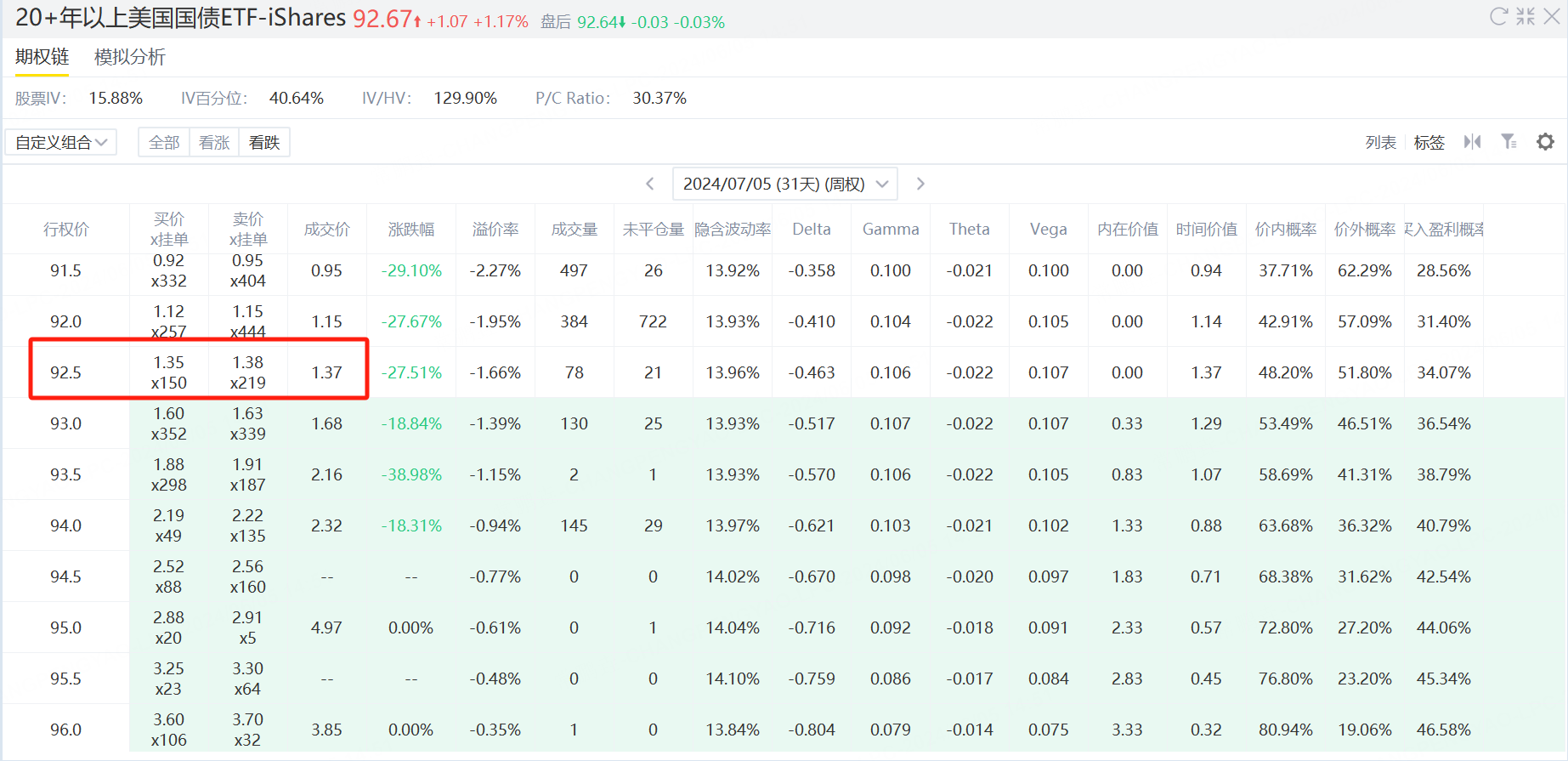This screenshot has height=761, width=1568.
Task: Select the 看跌 option type filter
Action: point(264,143)
